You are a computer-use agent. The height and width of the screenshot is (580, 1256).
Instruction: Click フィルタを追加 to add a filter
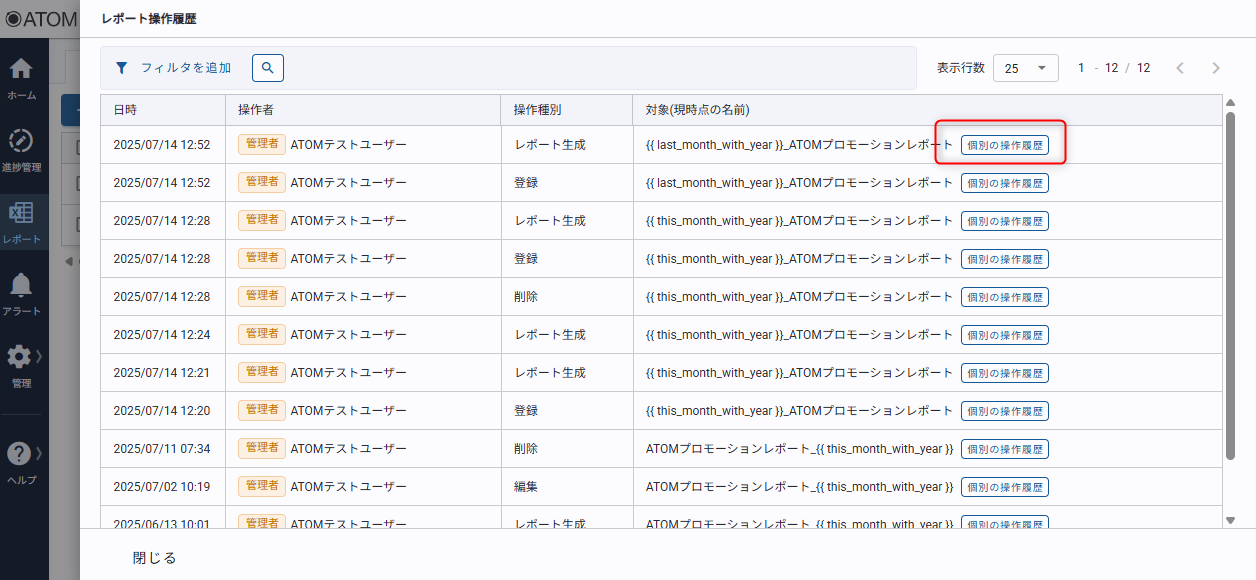[186, 68]
